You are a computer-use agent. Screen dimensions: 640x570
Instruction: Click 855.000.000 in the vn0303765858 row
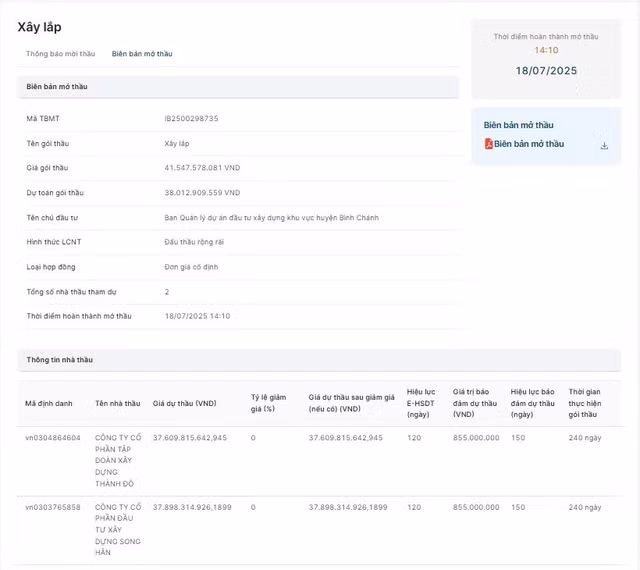point(476,507)
